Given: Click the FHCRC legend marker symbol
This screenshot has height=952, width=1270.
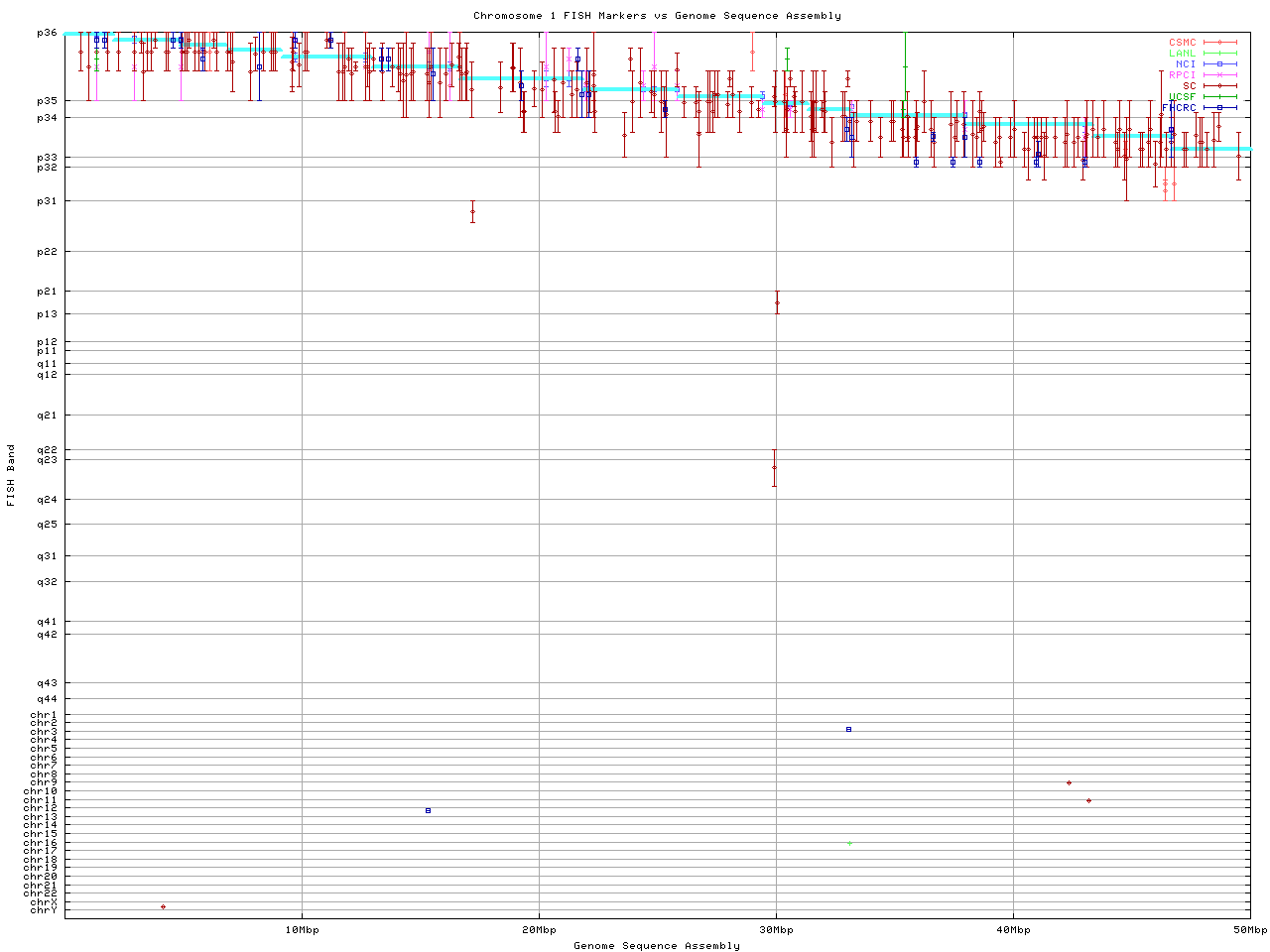Looking at the screenshot, I should click(1219, 107).
